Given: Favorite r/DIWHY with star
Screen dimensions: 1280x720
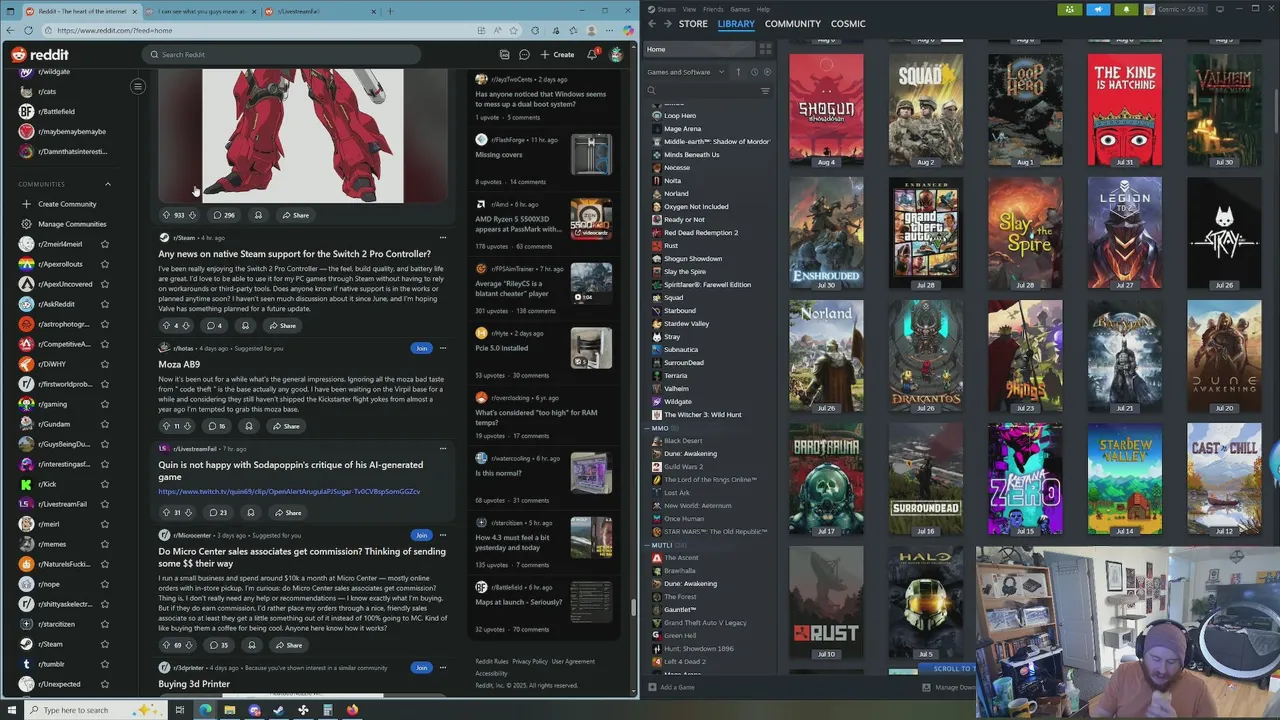Looking at the screenshot, I should coord(104,364).
